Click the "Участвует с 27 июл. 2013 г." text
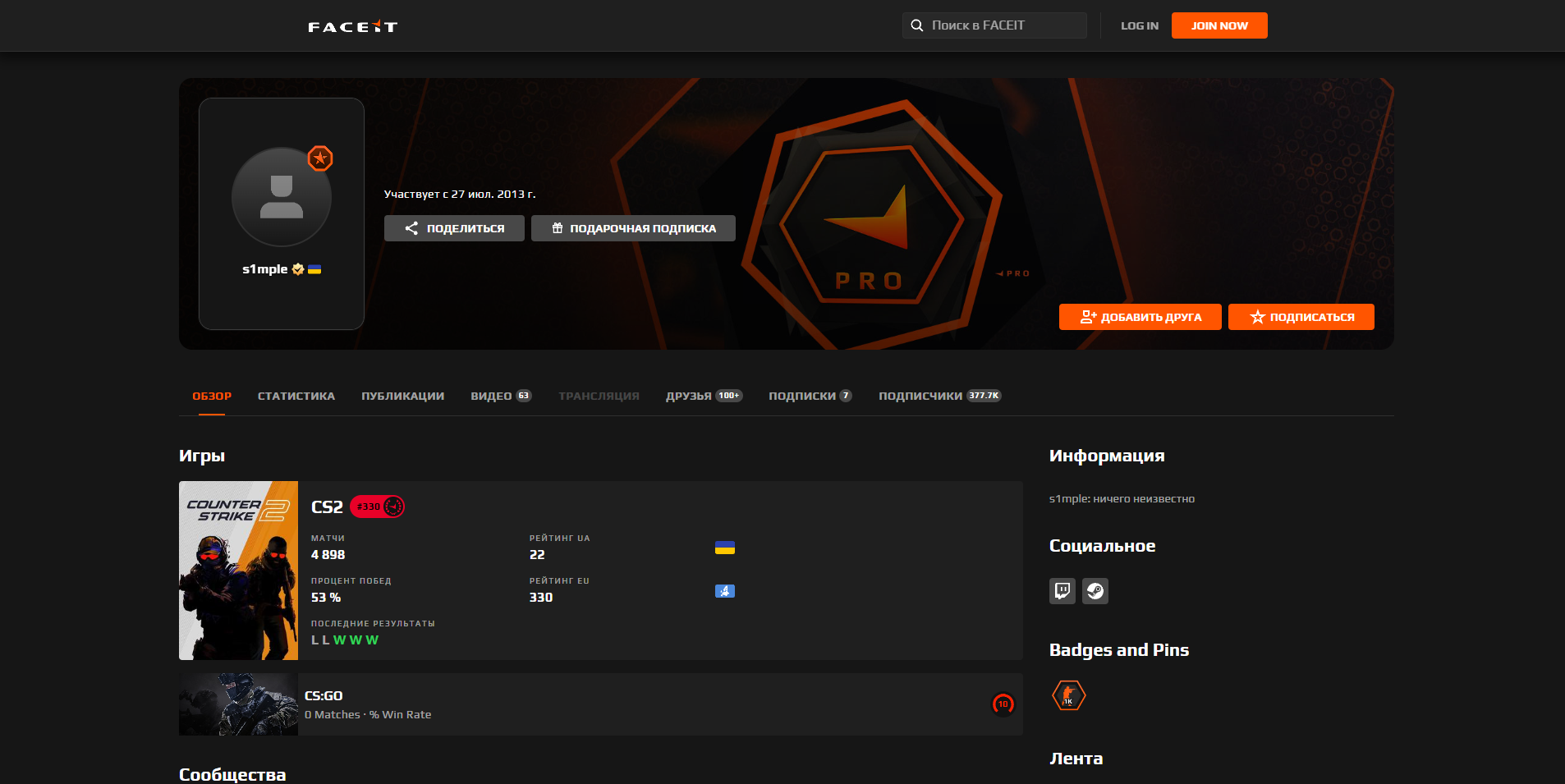 pyautogui.click(x=460, y=195)
